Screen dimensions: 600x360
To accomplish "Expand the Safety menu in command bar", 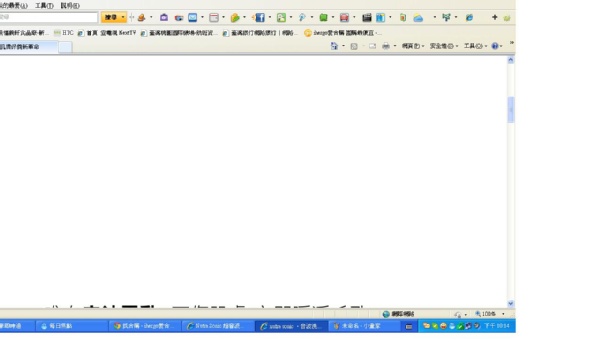I will [x=443, y=46].
